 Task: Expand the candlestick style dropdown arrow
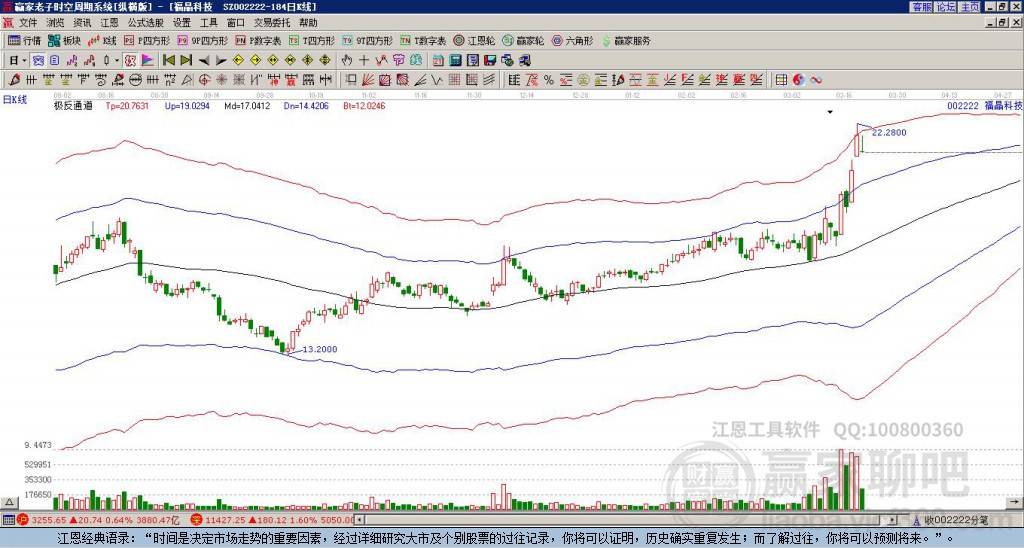[117, 61]
